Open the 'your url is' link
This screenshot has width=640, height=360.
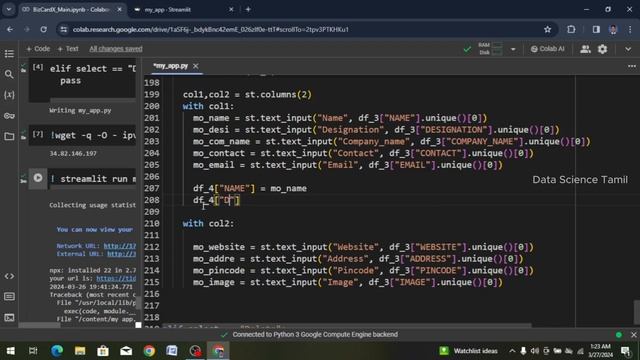[x=116, y=278]
